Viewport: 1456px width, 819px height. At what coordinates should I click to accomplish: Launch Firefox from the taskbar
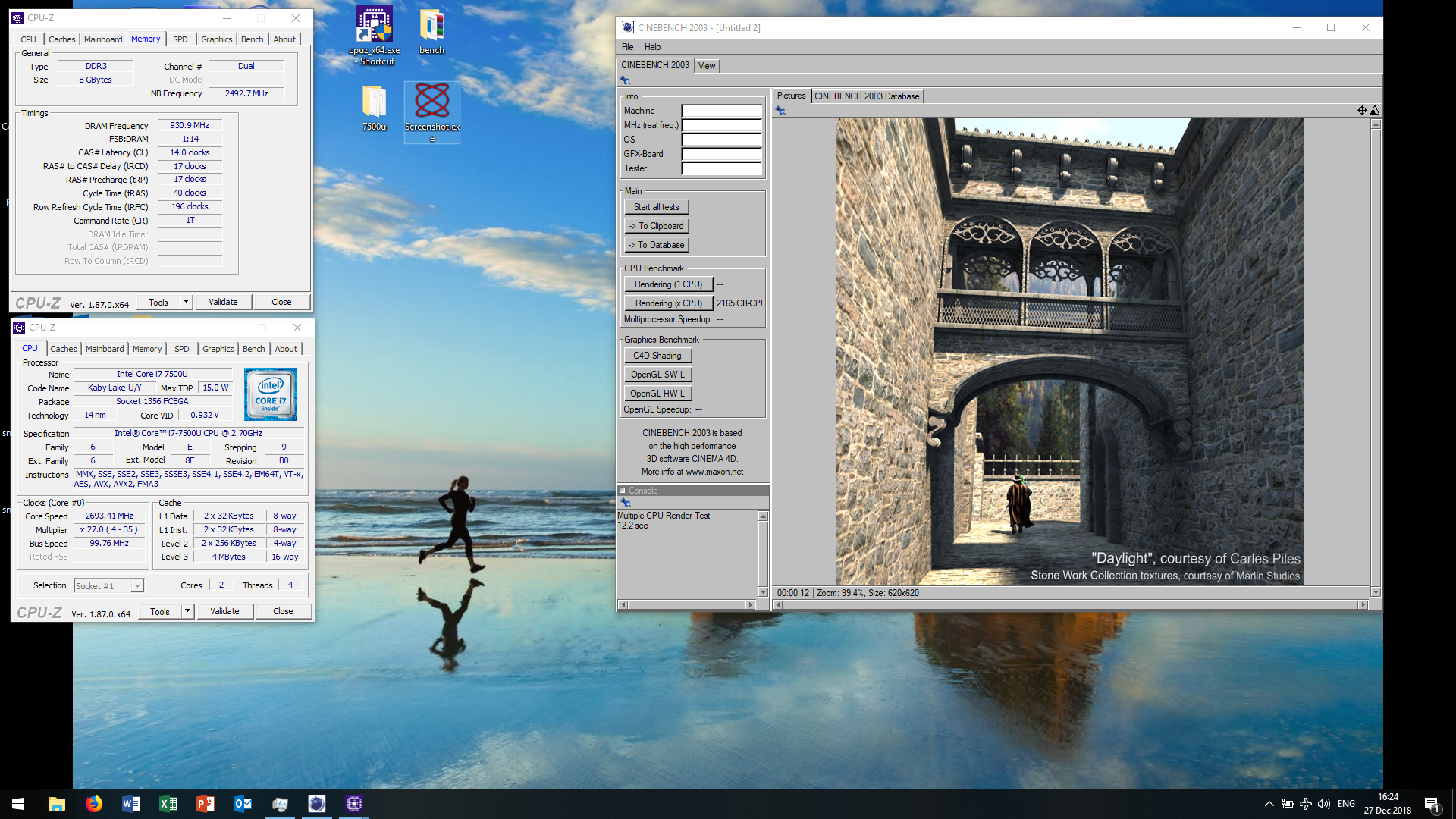coord(94,804)
